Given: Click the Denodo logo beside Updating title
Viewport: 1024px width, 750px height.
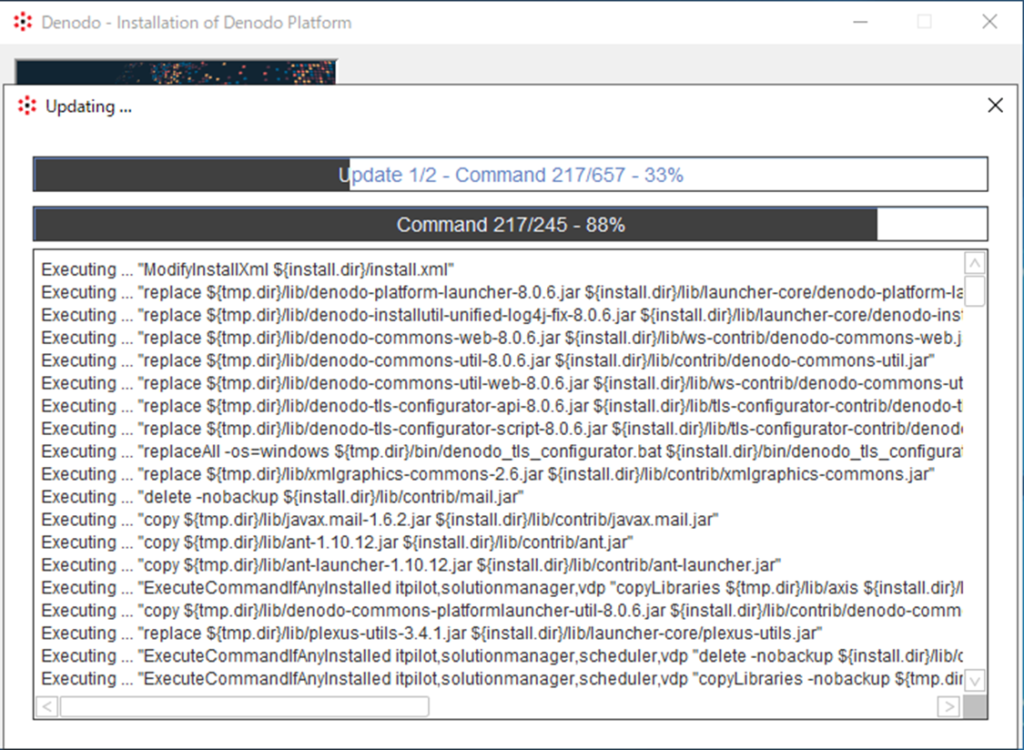Looking at the screenshot, I should (27, 106).
